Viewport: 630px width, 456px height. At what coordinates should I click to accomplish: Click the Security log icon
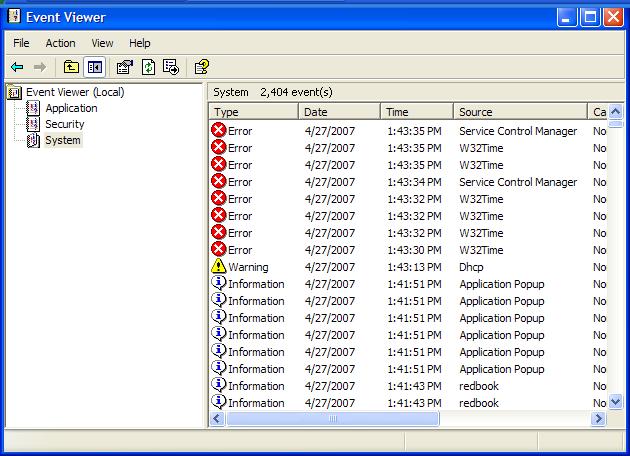tap(33, 124)
